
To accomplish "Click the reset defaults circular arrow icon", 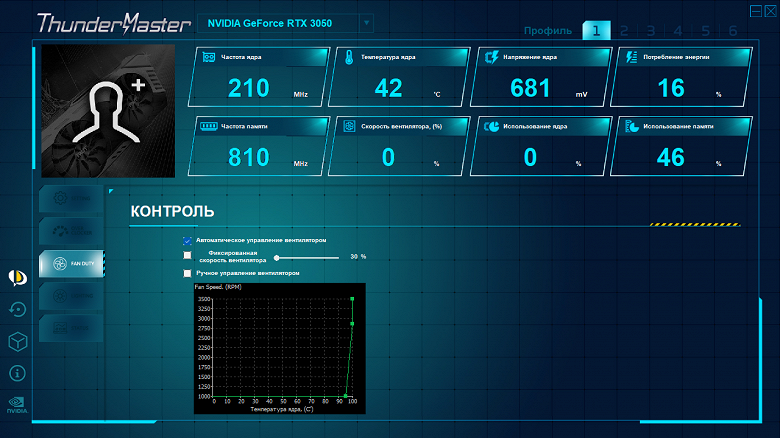I will point(17,310).
